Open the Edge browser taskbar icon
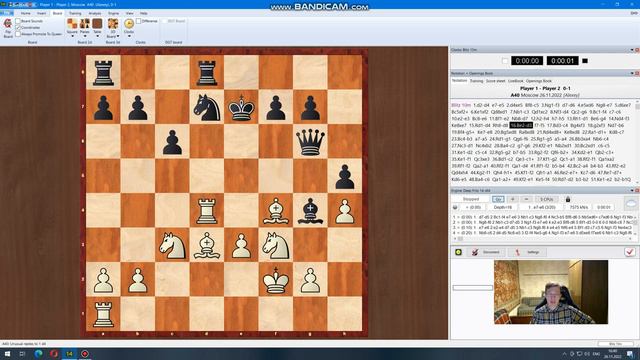Screen dimensions: 640x360 tap(38, 354)
